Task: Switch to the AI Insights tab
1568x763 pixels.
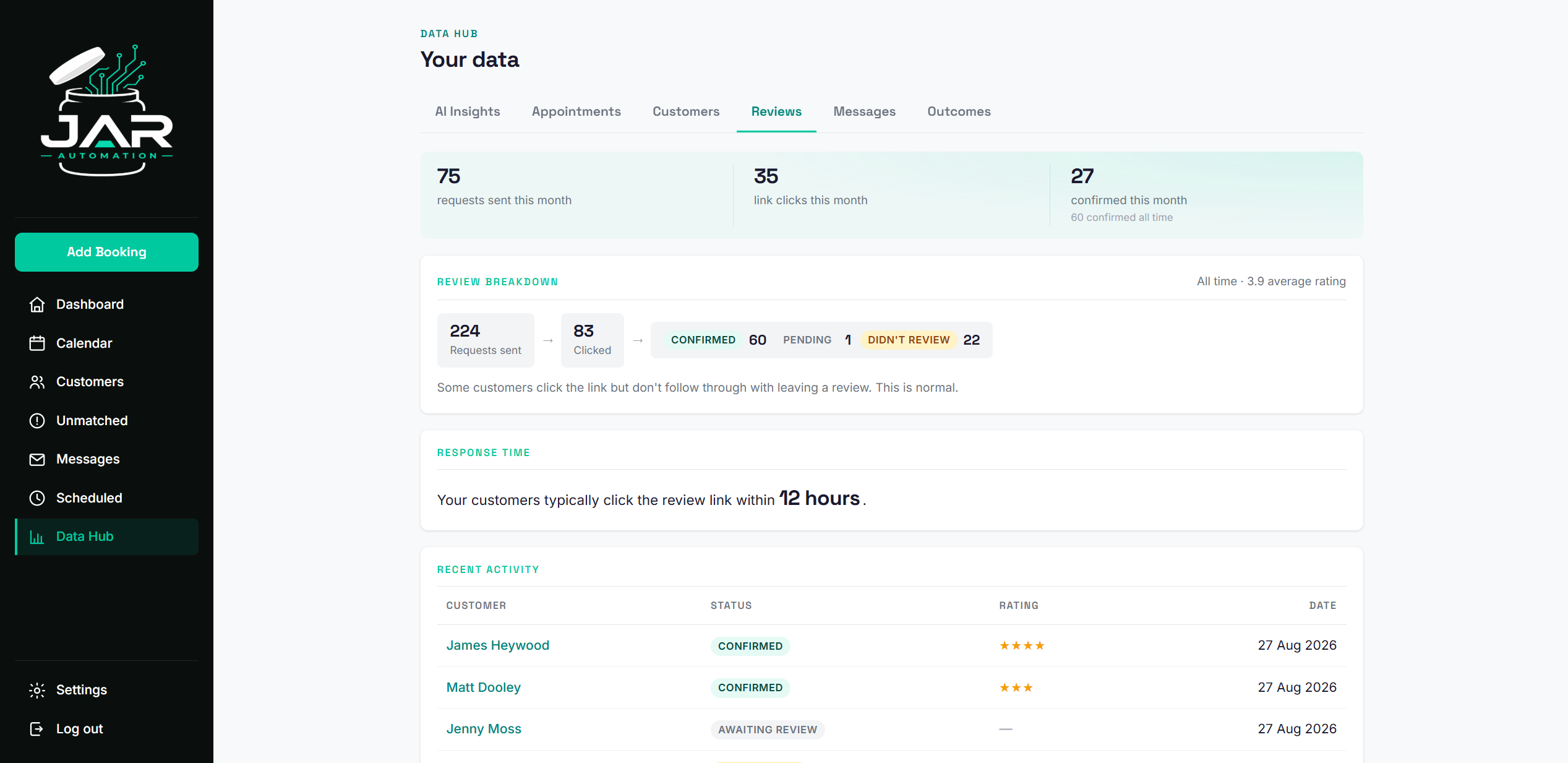Action: 468,111
